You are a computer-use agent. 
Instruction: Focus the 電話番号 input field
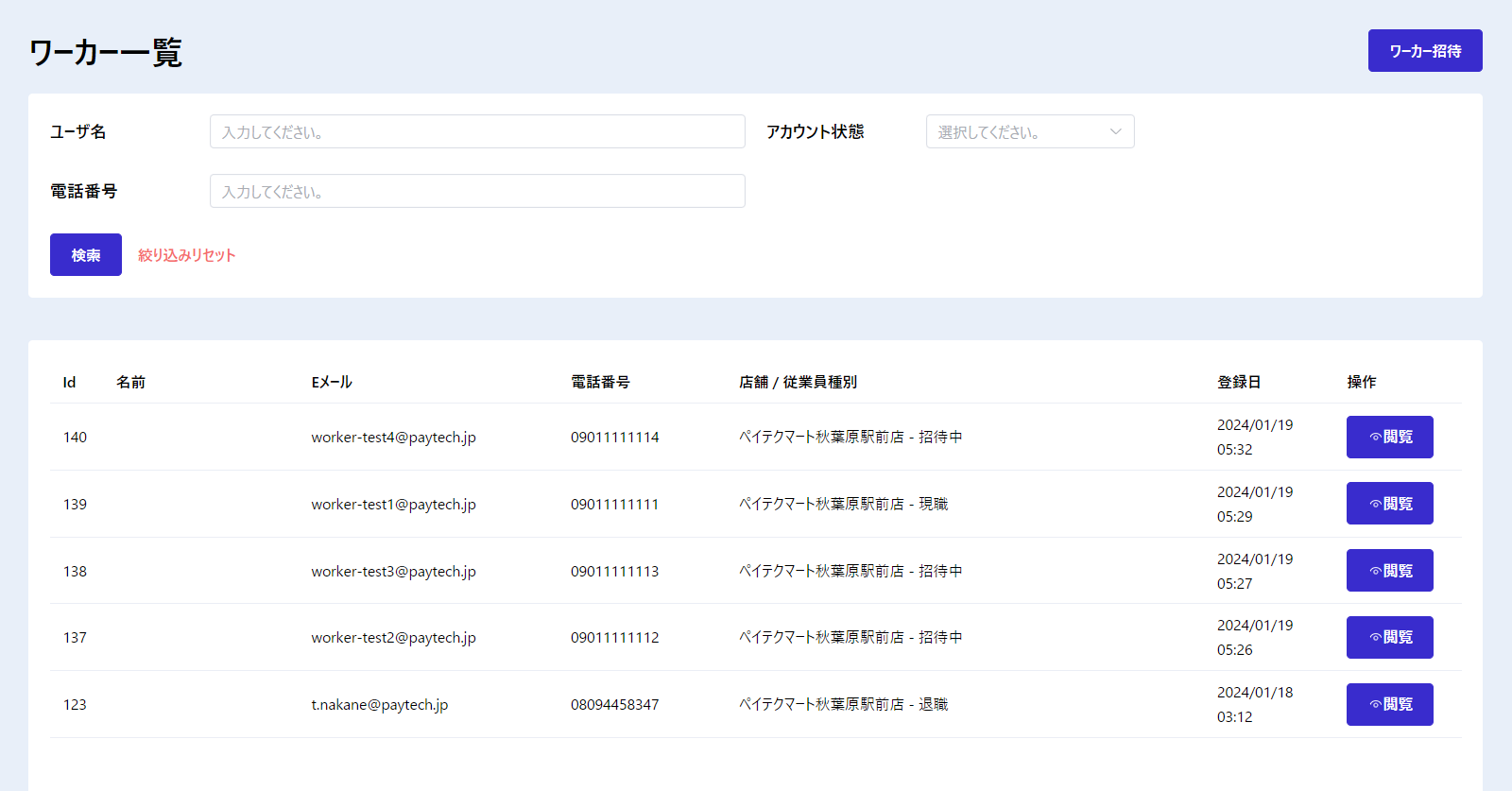[477, 191]
